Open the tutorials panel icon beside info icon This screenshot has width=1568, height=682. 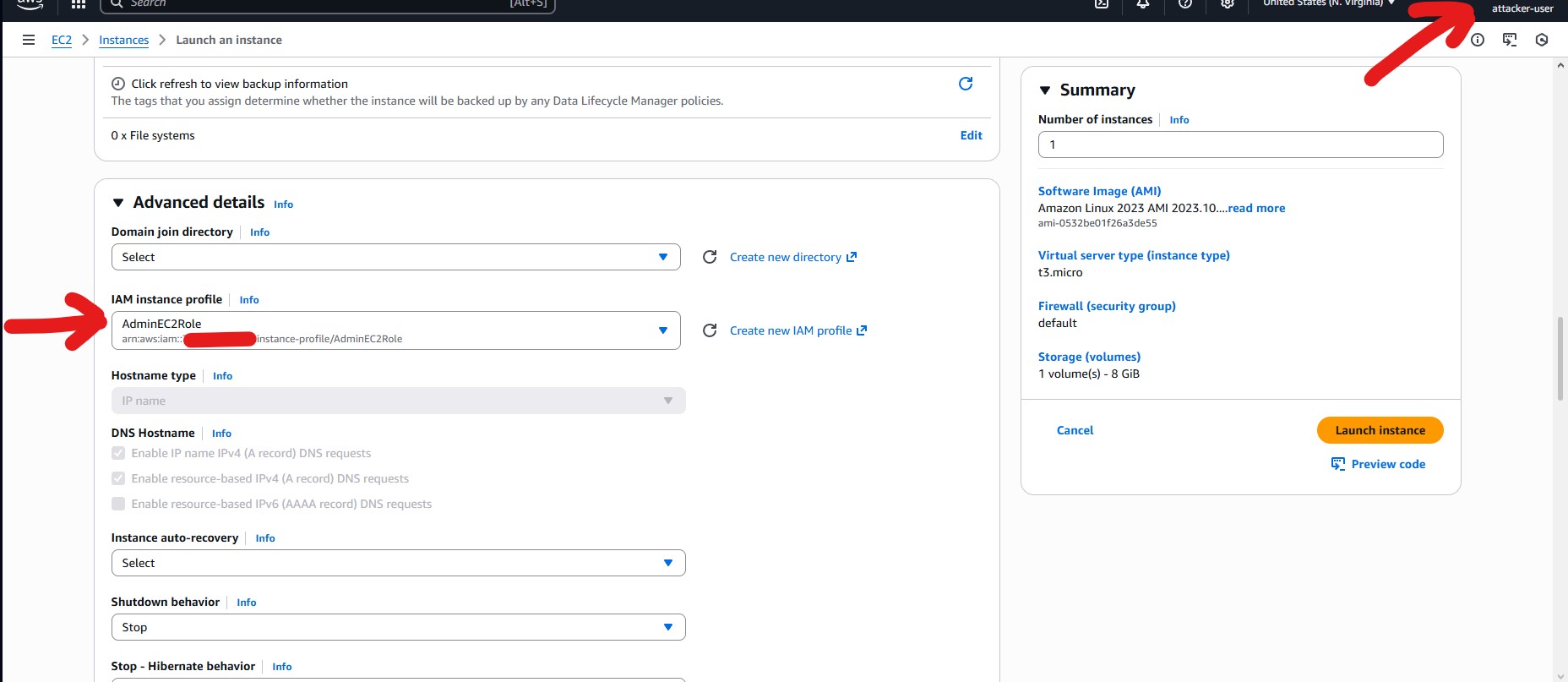(x=1510, y=40)
